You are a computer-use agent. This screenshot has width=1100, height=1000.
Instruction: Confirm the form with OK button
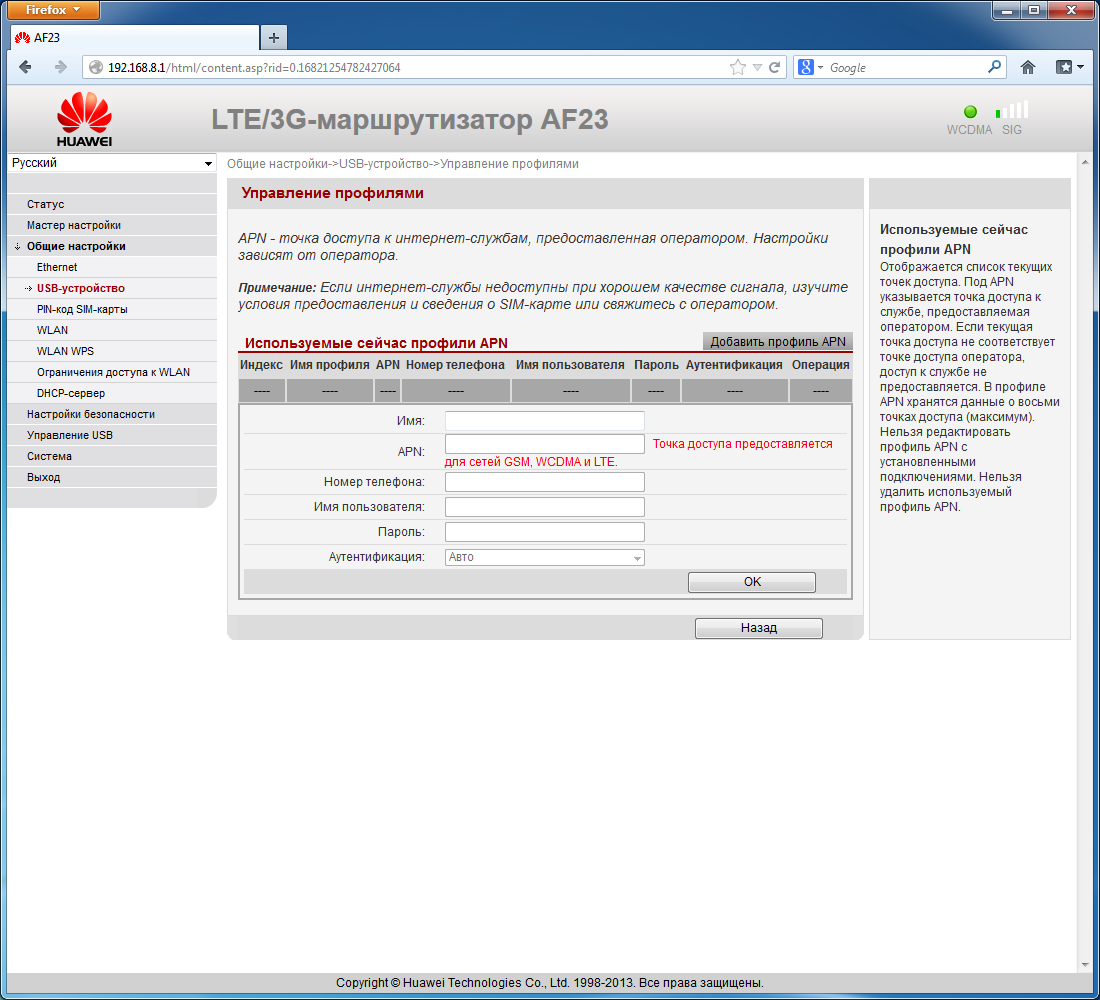751,582
